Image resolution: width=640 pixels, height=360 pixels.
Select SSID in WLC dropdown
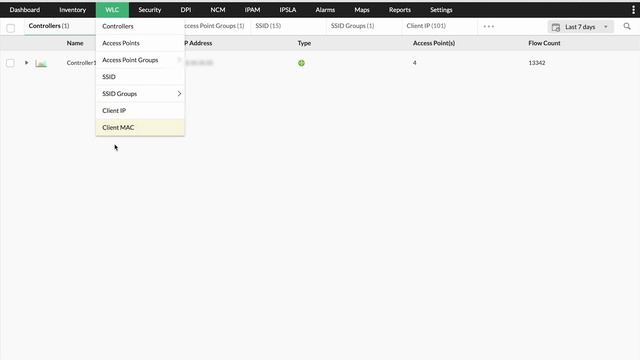140,77
